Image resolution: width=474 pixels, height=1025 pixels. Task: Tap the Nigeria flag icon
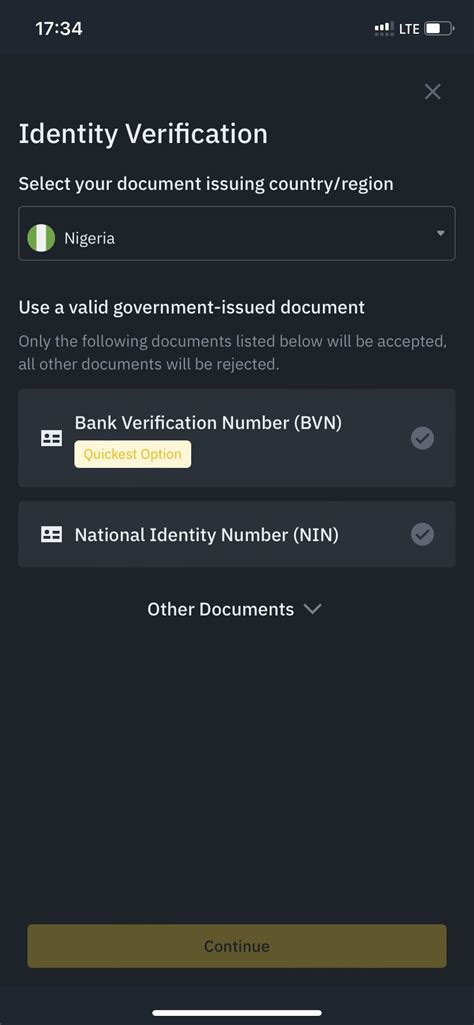click(41, 238)
